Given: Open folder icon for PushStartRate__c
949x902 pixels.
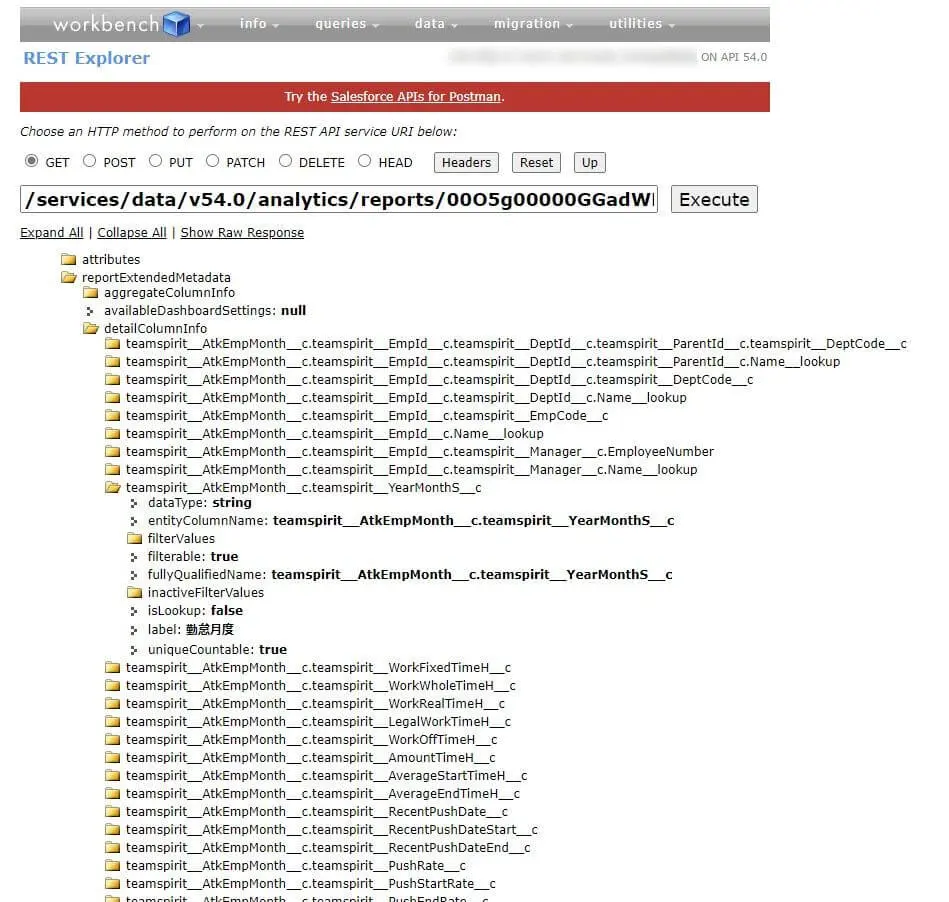Looking at the screenshot, I should pyautogui.click(x=113, y=884).
